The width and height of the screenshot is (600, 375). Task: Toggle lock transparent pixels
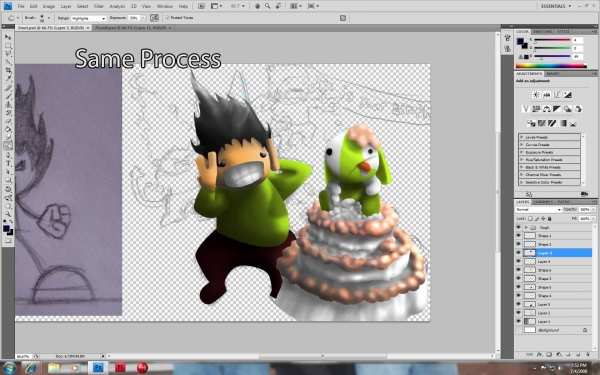point(530,218)
